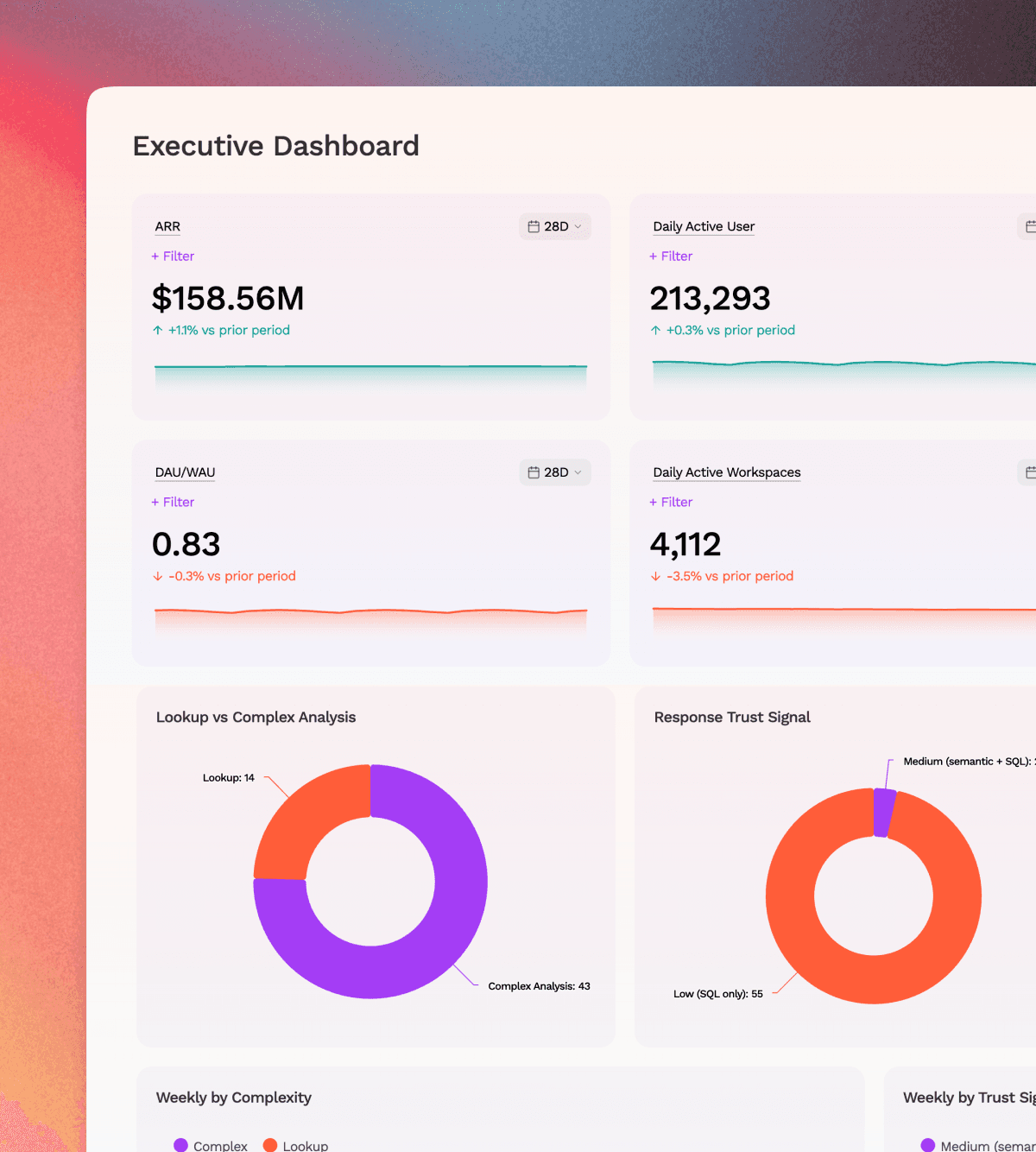Toggle the Lookup series in Weekly by Complexity legend
The height and width of the screenshot is (1152, 1036).
pos(295,1146)
